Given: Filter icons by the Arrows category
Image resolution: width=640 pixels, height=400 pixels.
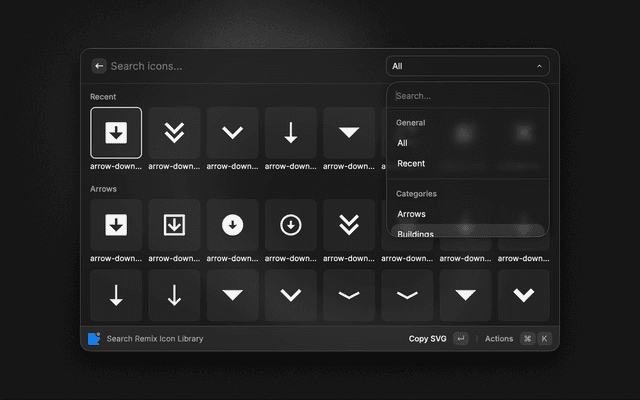Looking at the screenshot, I should 411,214.
